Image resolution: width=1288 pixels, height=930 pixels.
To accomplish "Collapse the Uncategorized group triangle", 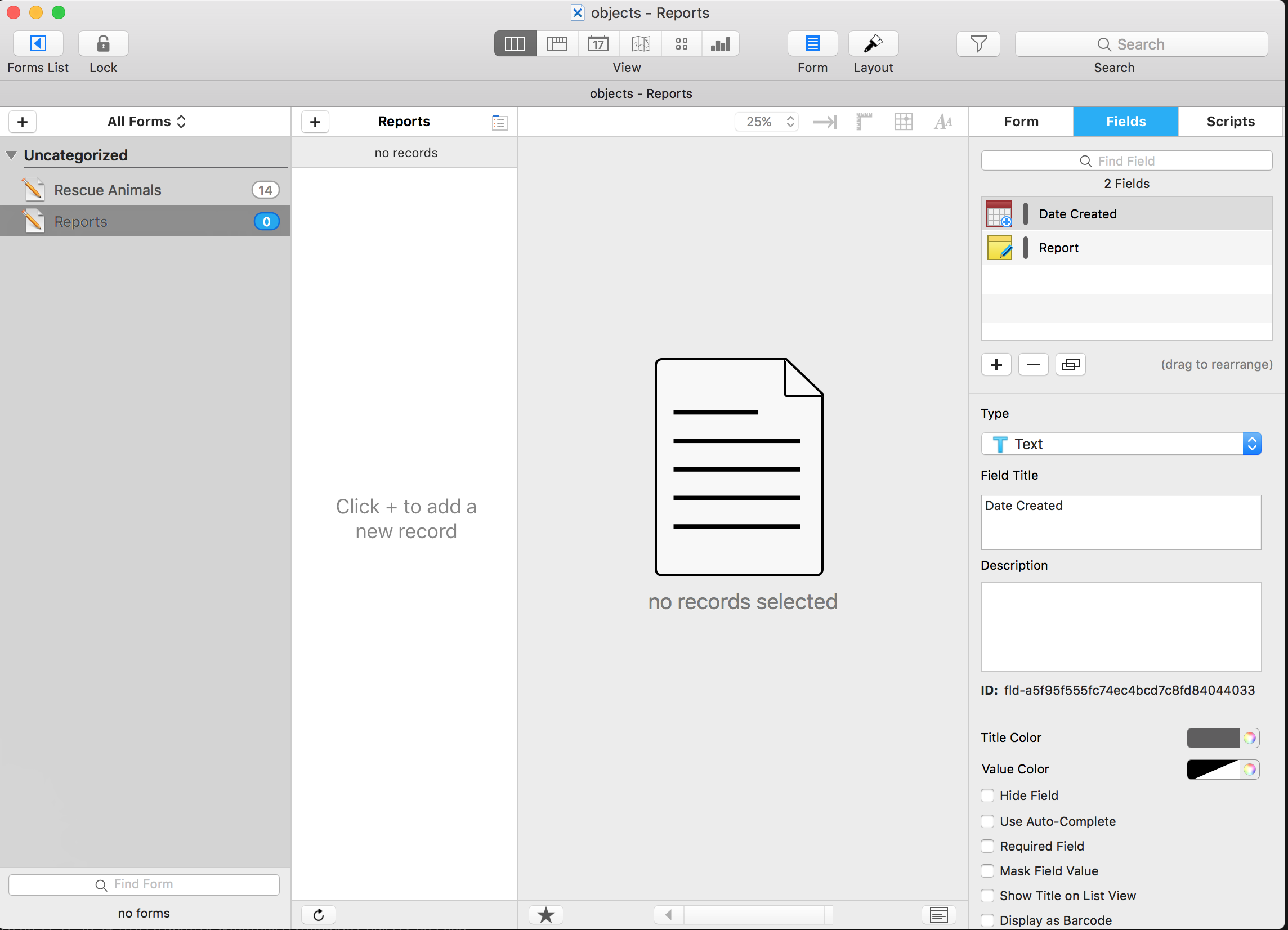I will [x=11, y=155].
